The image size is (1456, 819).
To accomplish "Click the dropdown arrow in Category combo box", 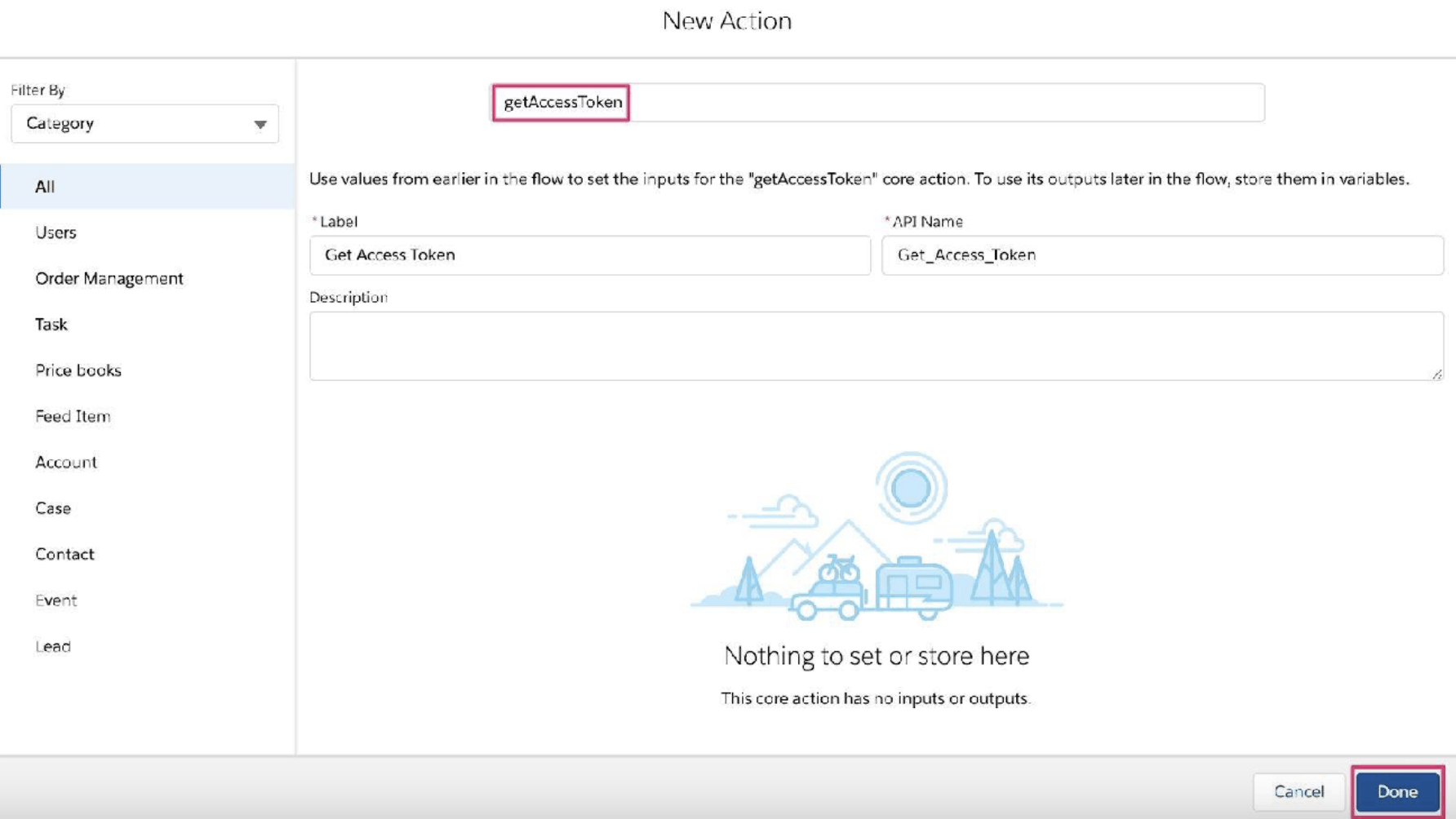I will point(260,124).
